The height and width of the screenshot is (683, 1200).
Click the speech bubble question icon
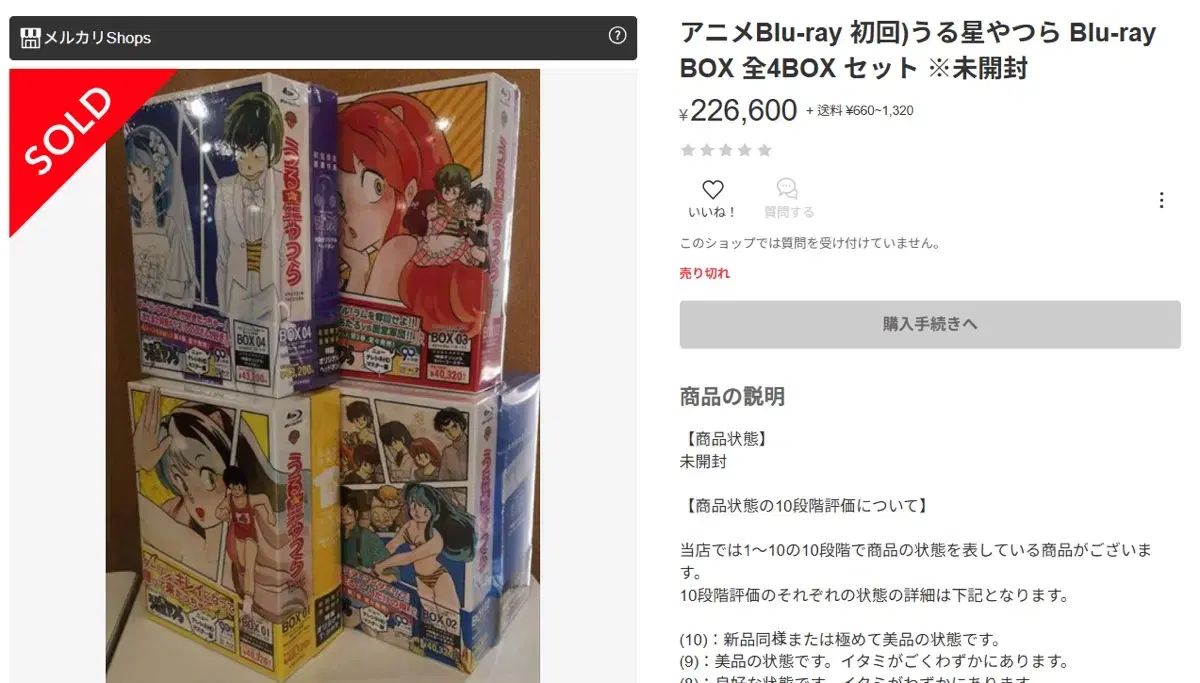(787, 189)
